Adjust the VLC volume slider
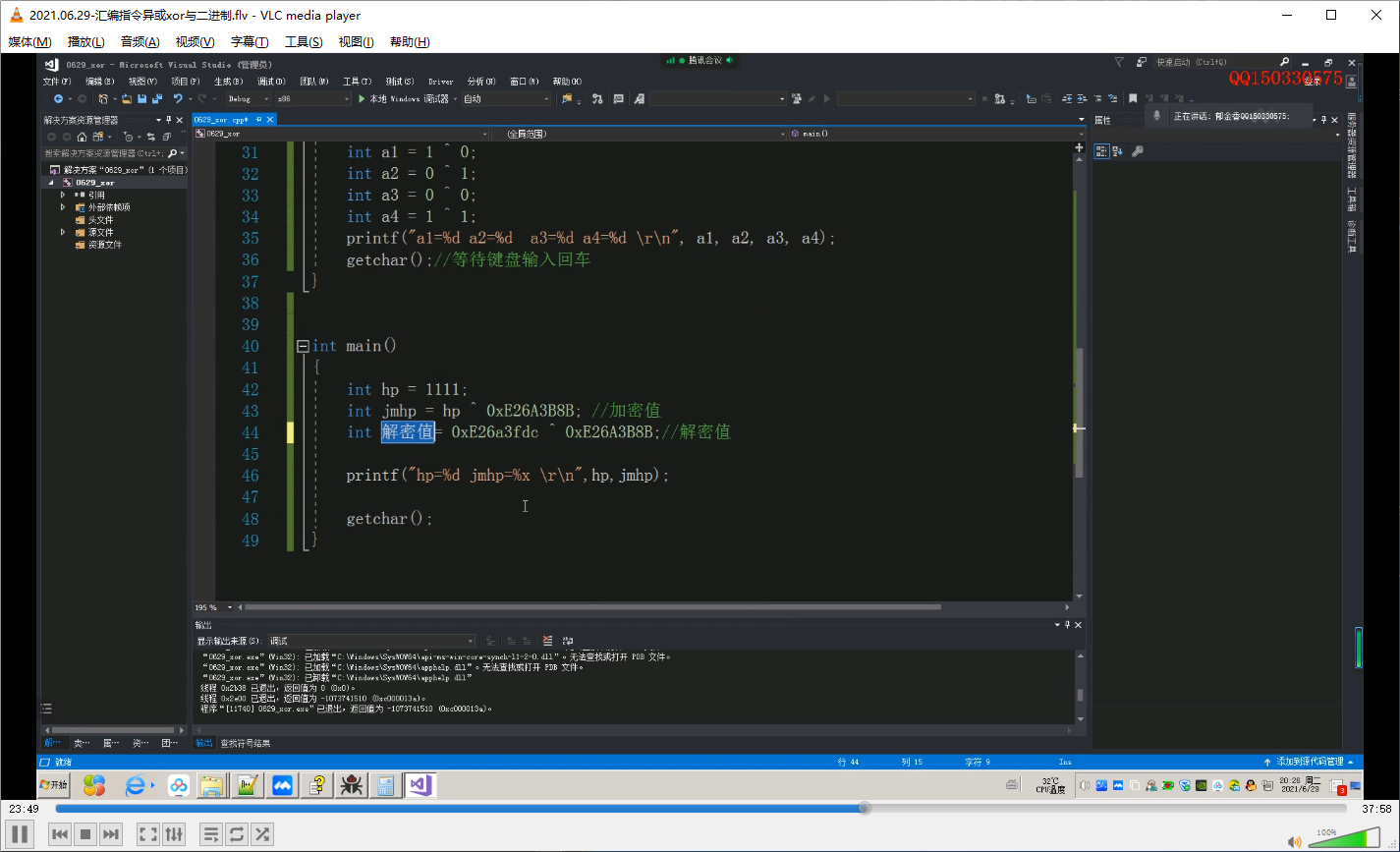The height and width of the screenshot is (852, 1400). click(1344, 839)
